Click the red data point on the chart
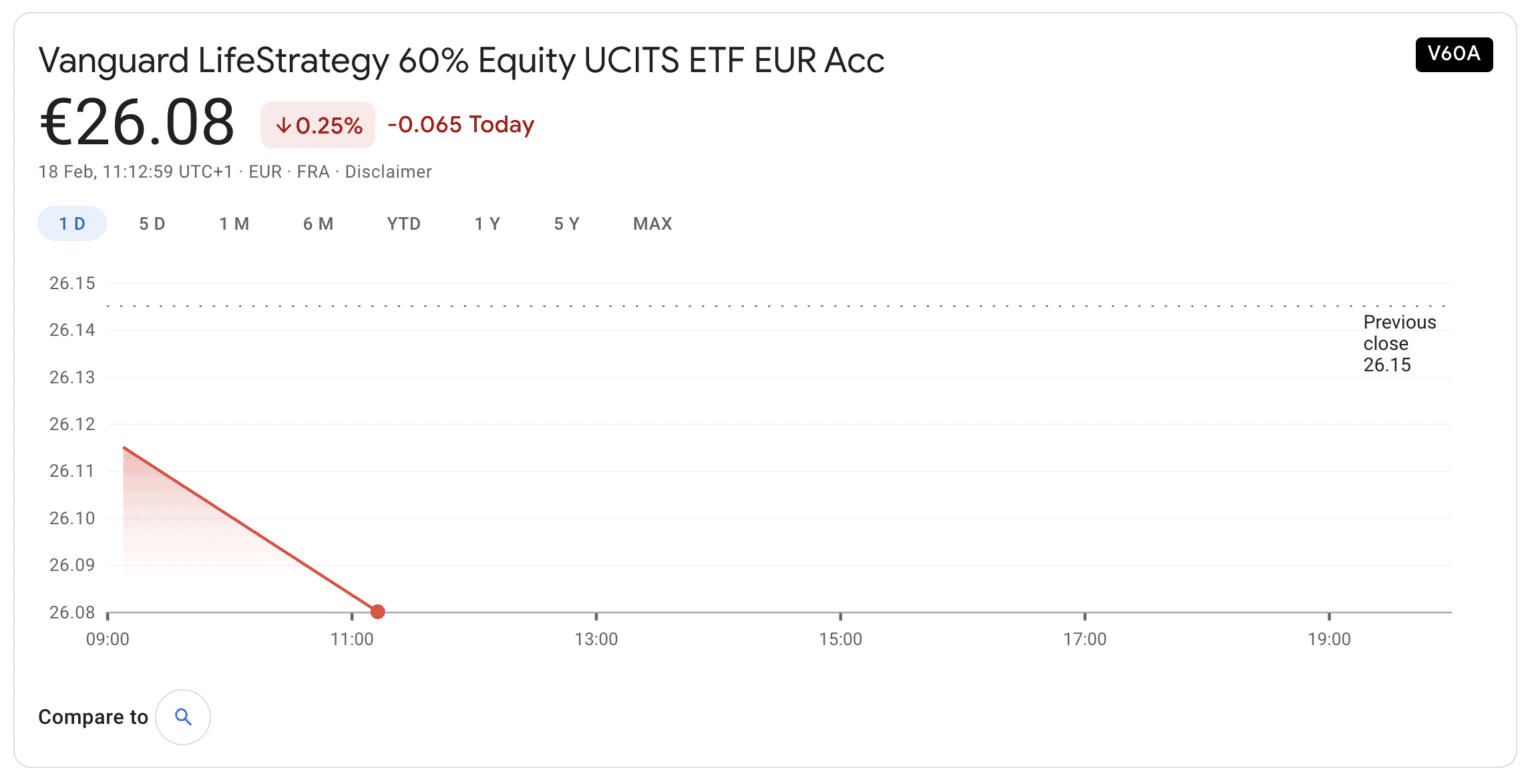Image resolution: width=1536 pixels, height=780 pixels. [377, 611]
